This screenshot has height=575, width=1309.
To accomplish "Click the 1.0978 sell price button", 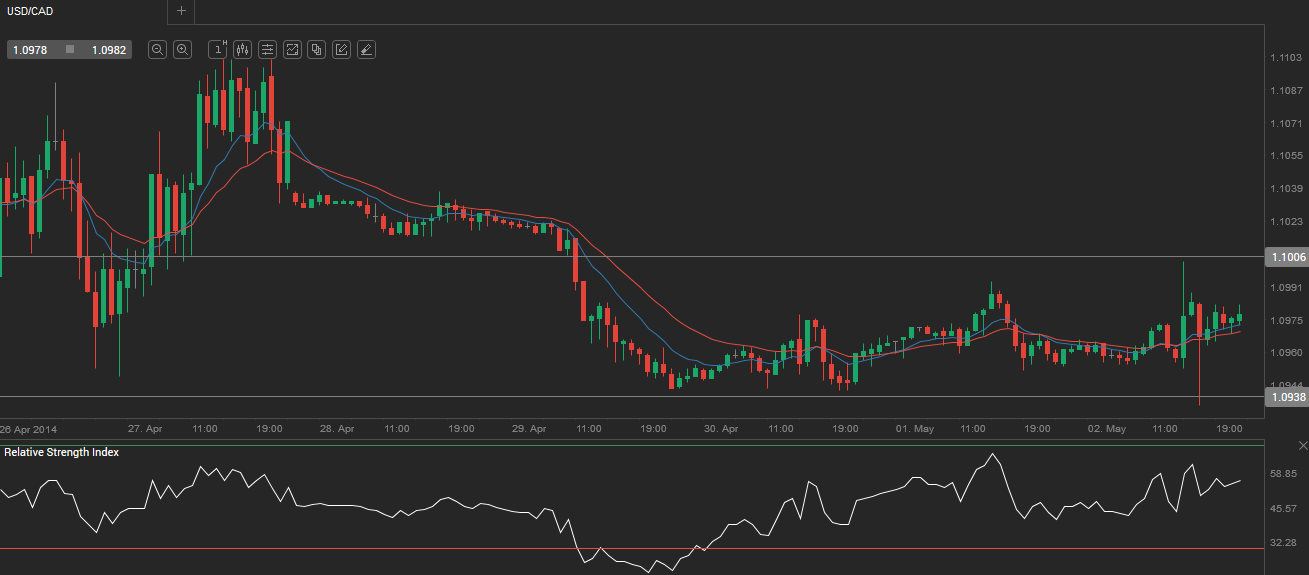I will click(x=33, y=49).
